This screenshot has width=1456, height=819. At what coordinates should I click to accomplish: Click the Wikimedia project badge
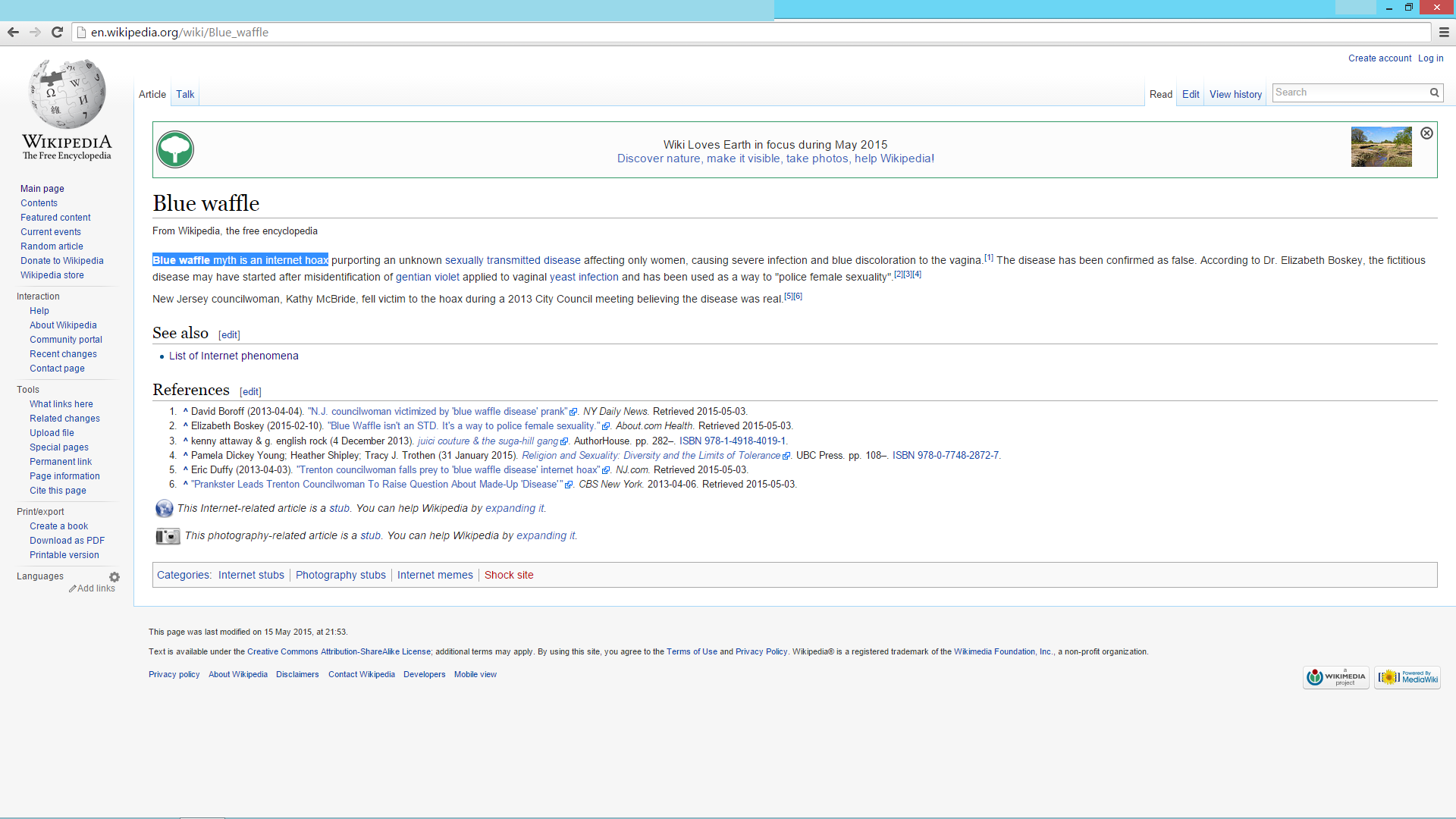tap(1335, 677)
